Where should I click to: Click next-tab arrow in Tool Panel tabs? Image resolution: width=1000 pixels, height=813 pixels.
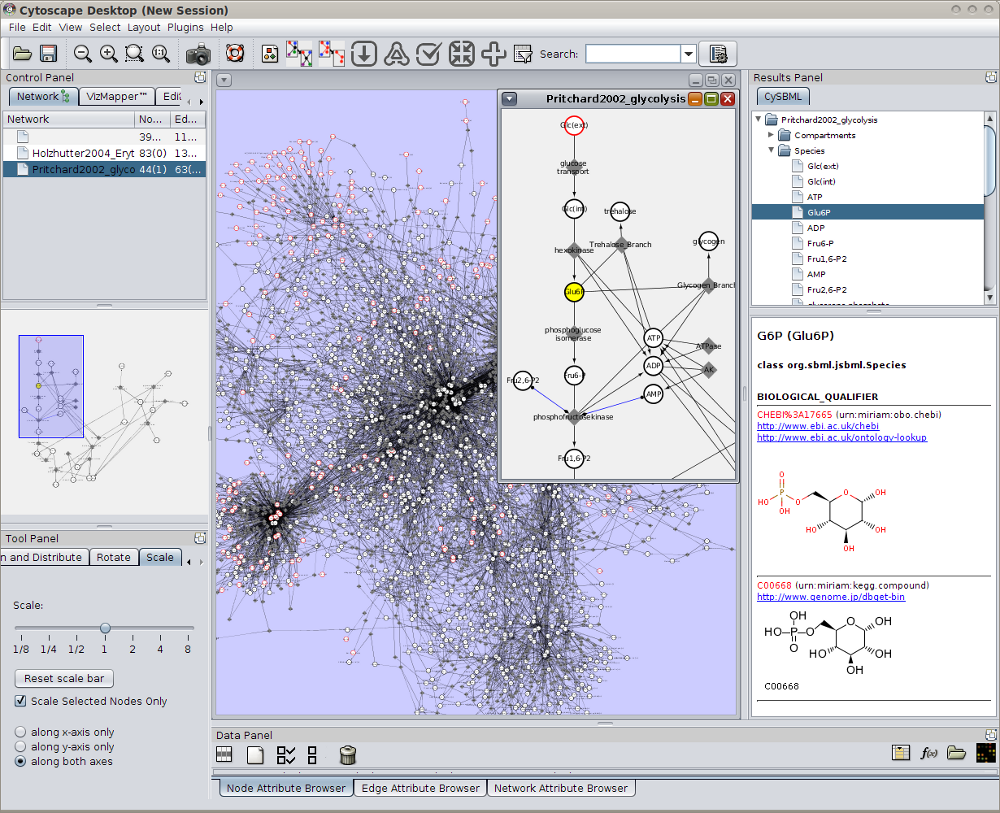[202, 562]
